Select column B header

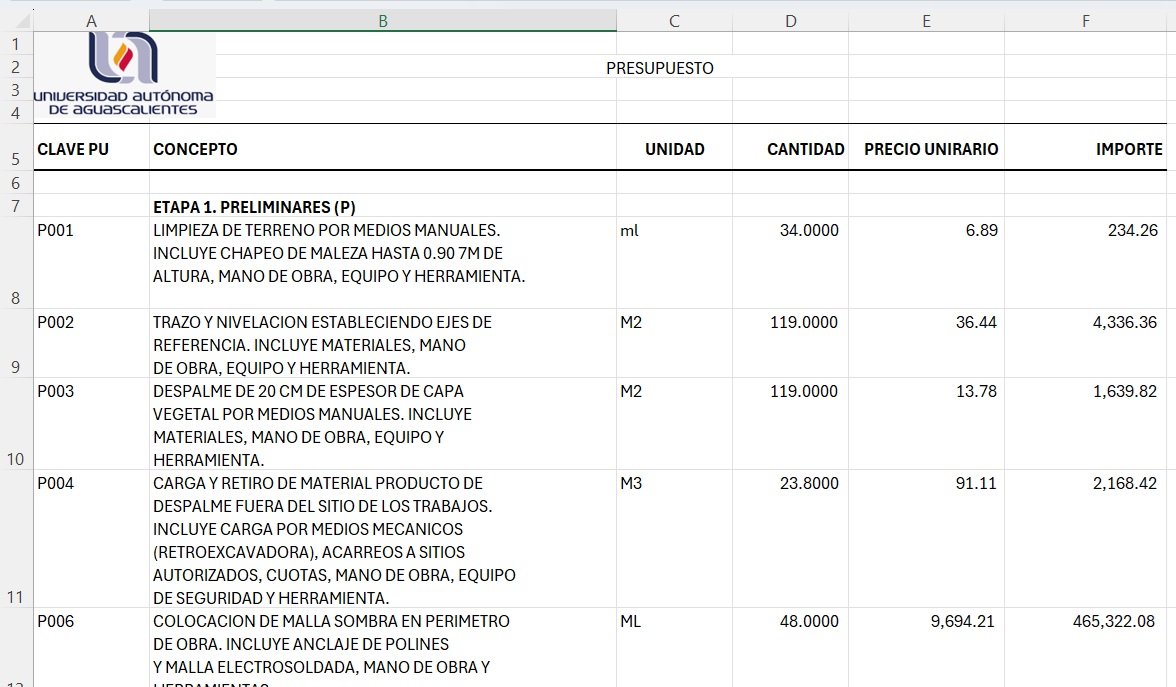point(382,21)
